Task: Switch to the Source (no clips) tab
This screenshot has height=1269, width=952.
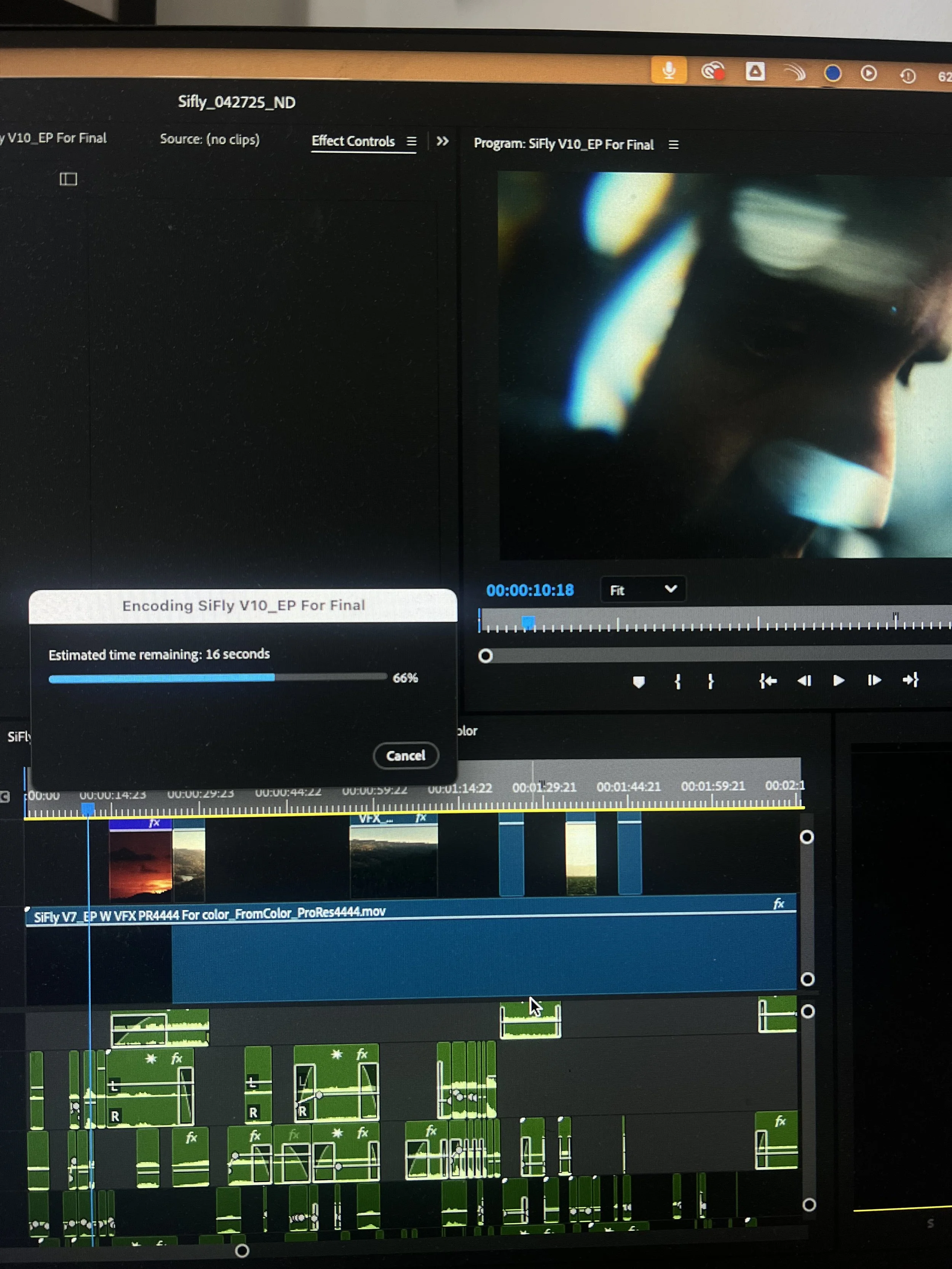Action: (x=209, y=139)
